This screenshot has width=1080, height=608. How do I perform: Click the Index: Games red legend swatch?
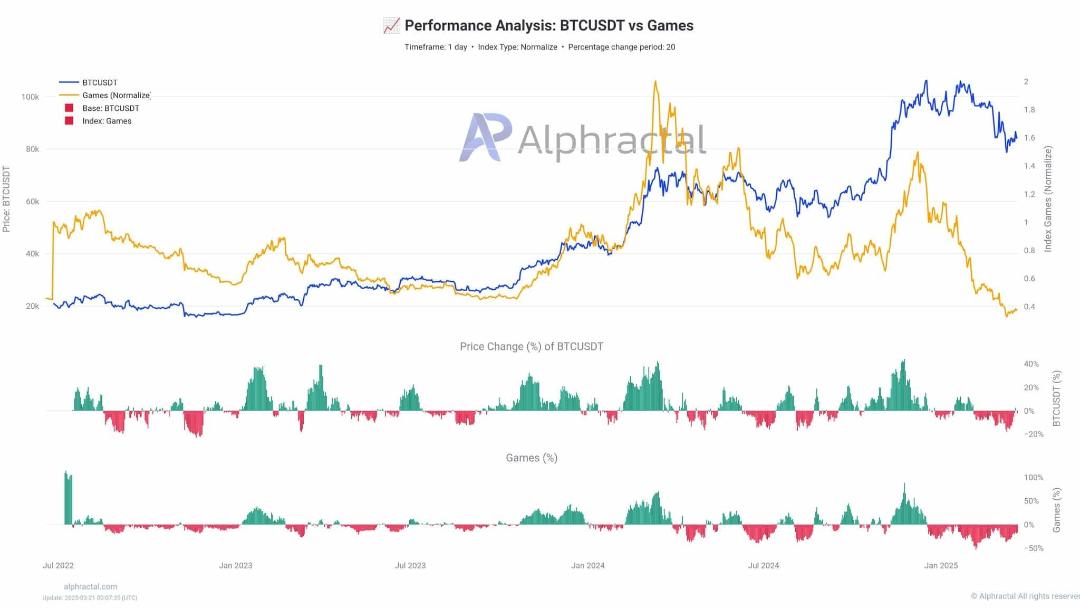pyautogui.click(x=69, y=120)
